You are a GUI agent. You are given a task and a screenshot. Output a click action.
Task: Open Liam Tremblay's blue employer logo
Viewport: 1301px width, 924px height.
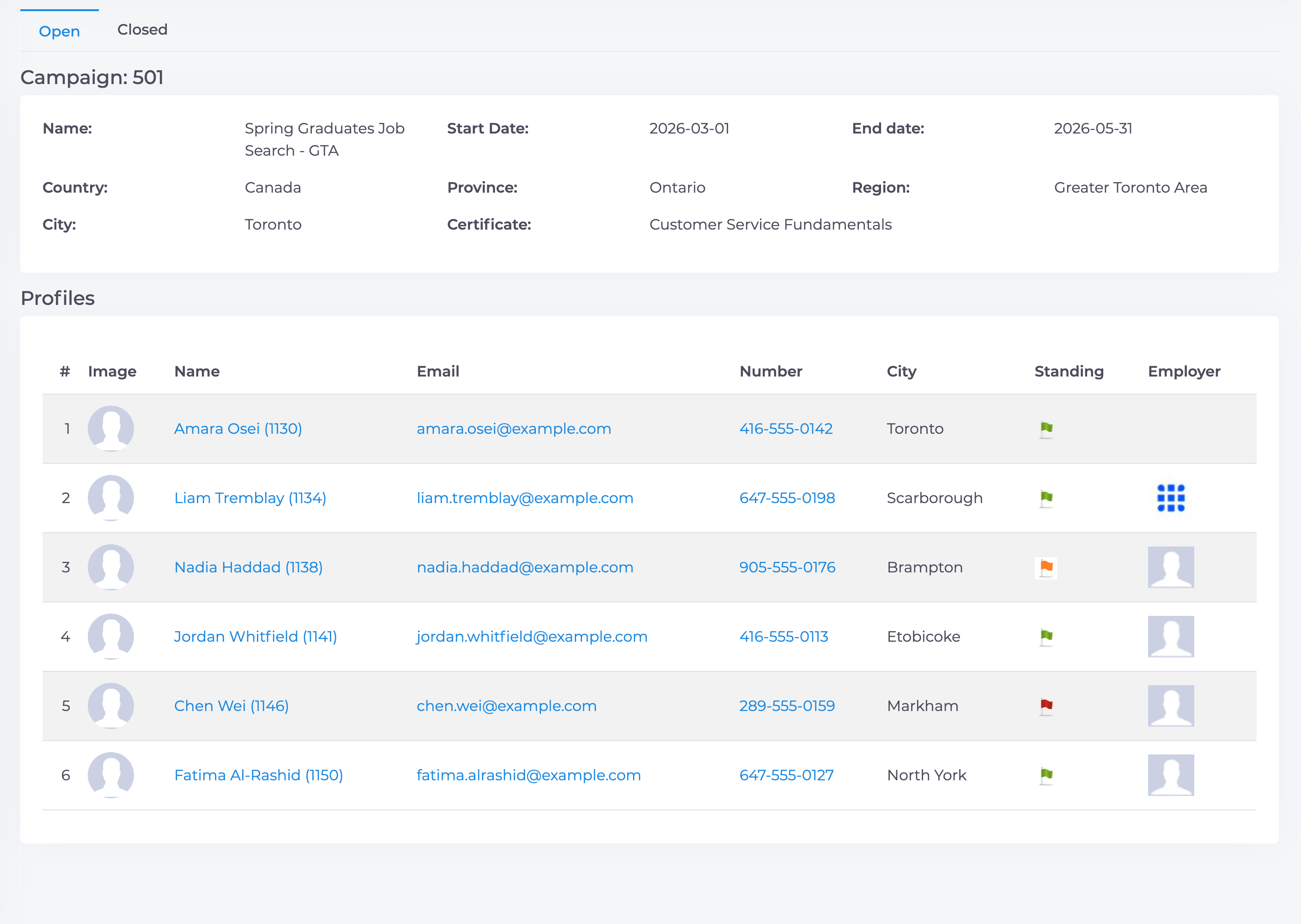pyautogui.click(x=1171, y=498)
